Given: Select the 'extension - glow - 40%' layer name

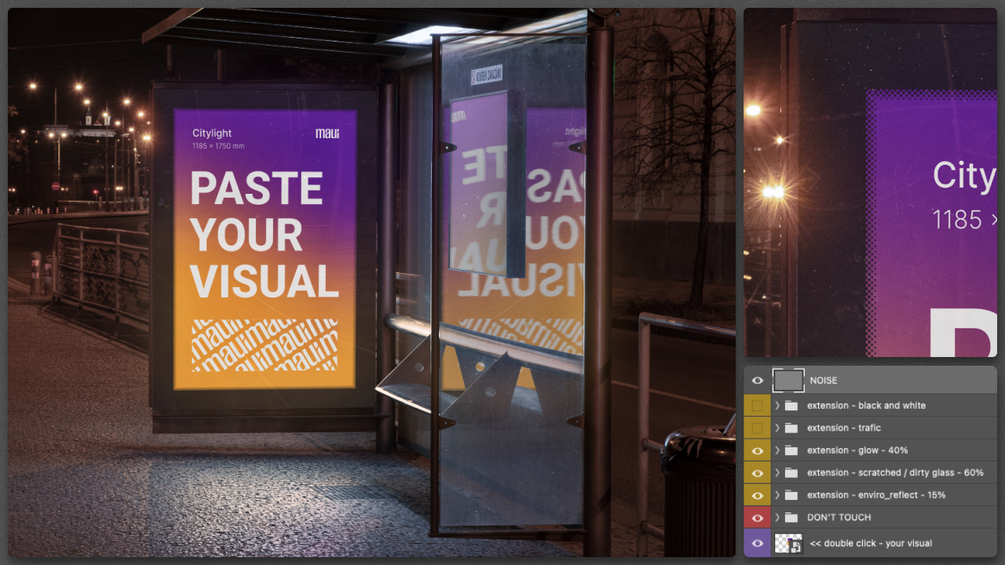Looking at the screenshot, I should [857, 450].
